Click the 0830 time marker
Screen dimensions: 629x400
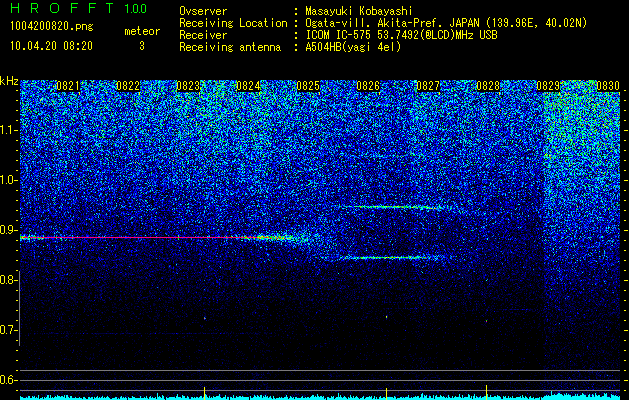pos(608,86)
